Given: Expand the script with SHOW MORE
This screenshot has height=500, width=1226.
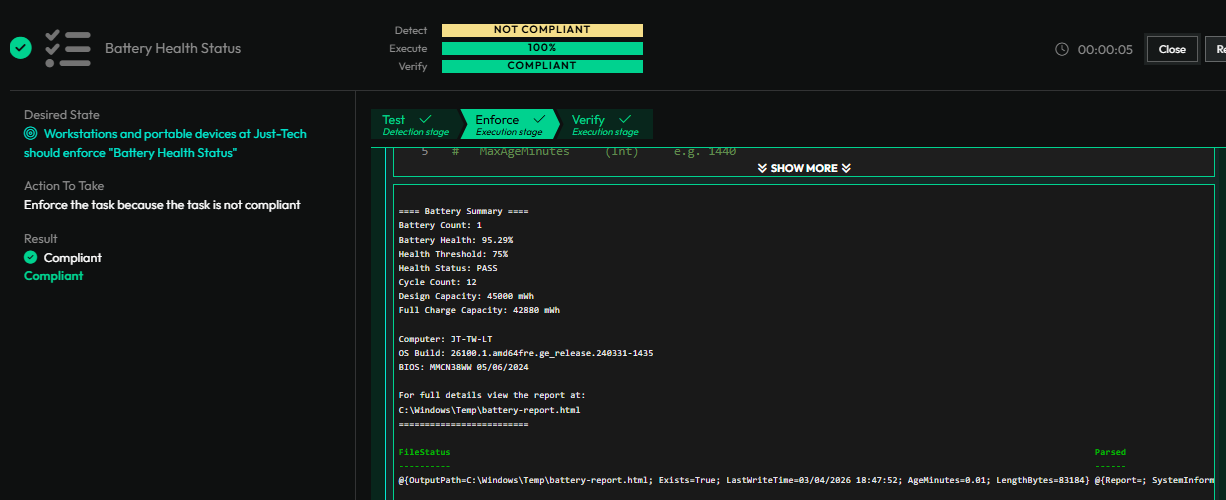Looking at the screenshot, I should point(804,168).
